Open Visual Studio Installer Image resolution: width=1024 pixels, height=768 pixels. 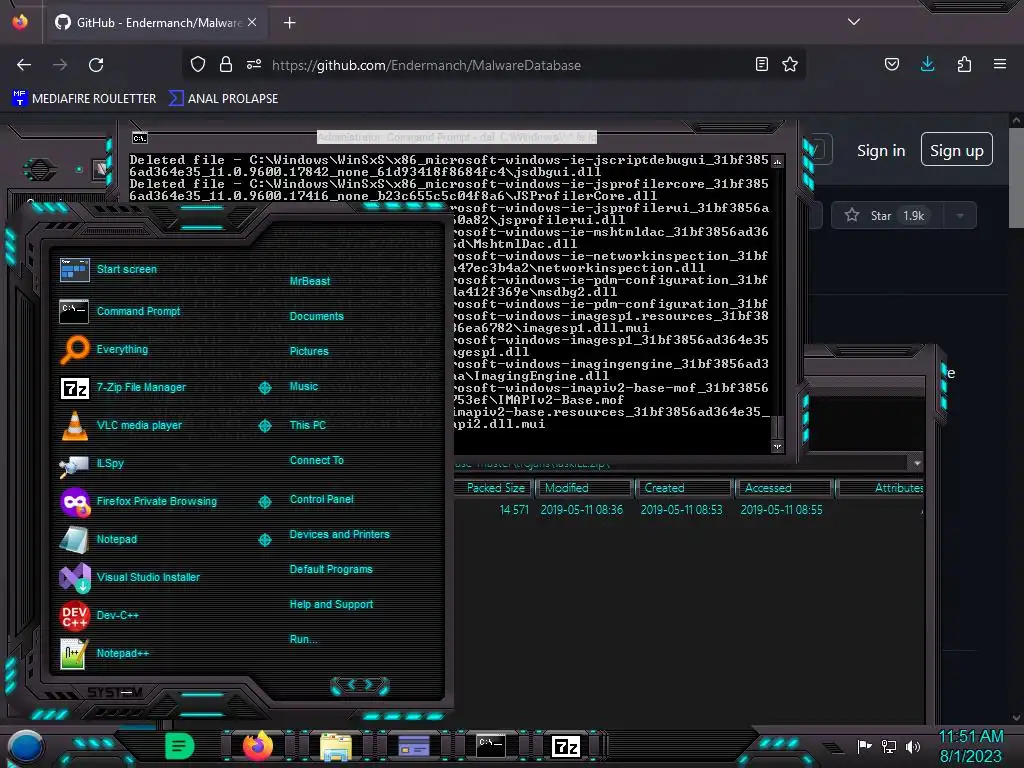click(130, 577)
